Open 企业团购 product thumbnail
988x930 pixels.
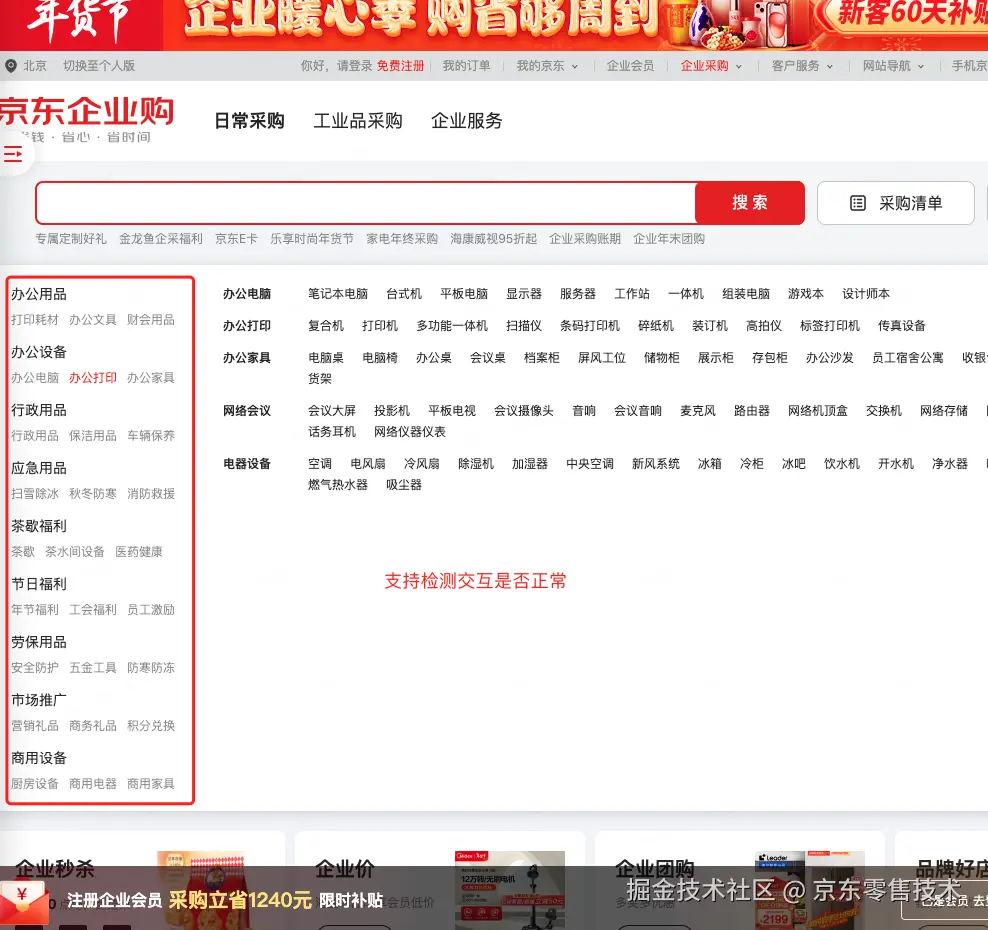tap(810, 890)
